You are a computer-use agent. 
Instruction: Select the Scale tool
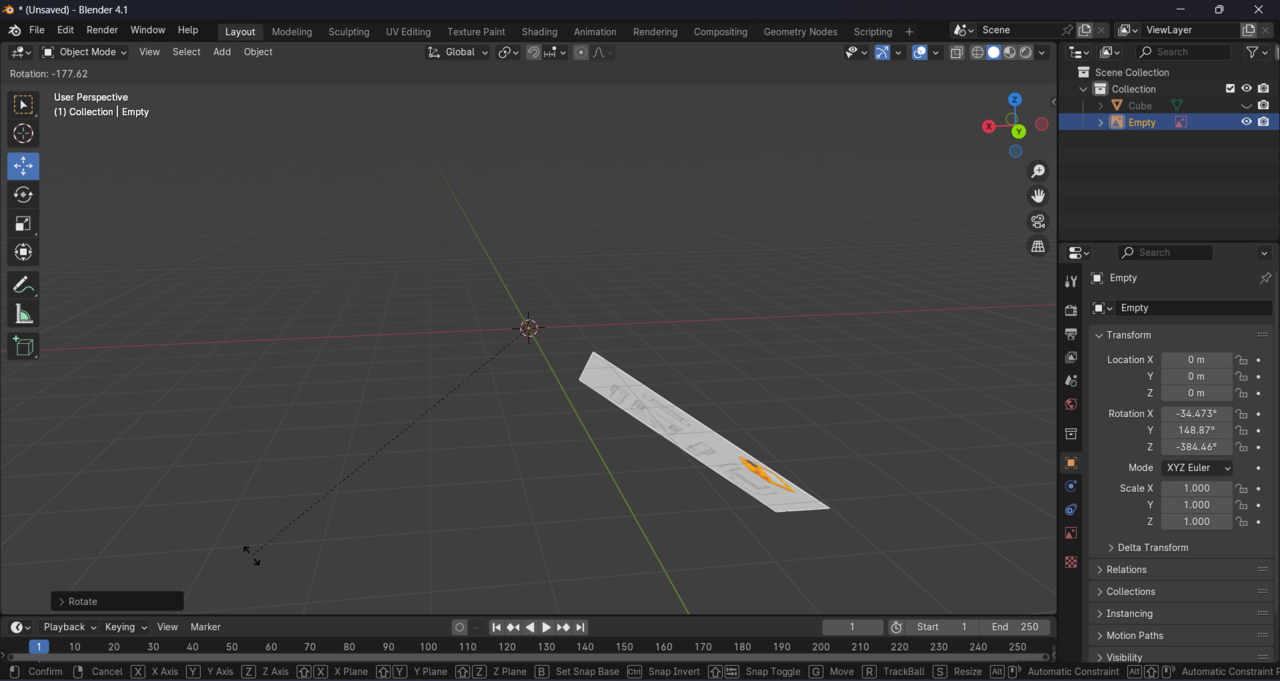(23, 224)
